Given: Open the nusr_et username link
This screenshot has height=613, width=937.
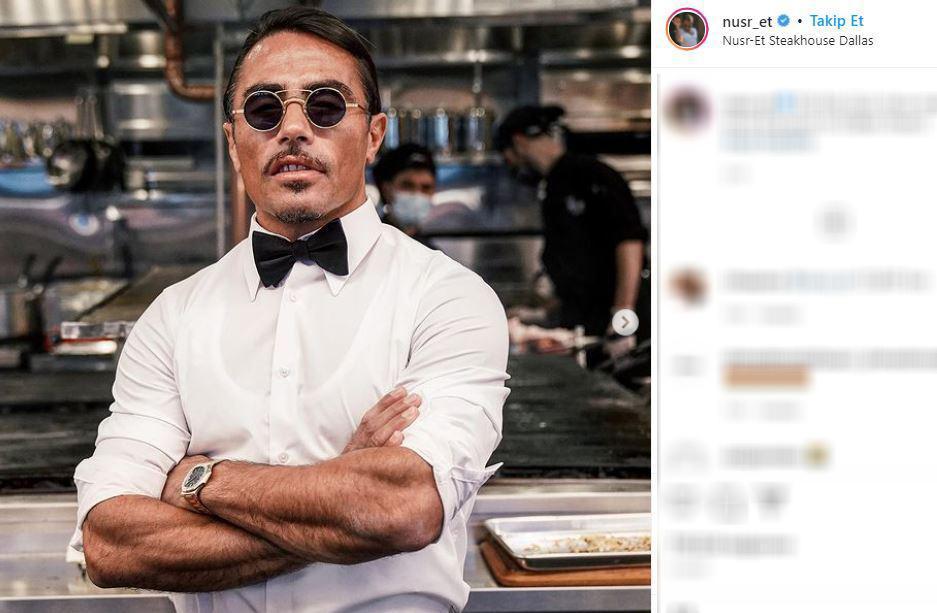Looking at the screenshot, I should (x=747, y=21).
